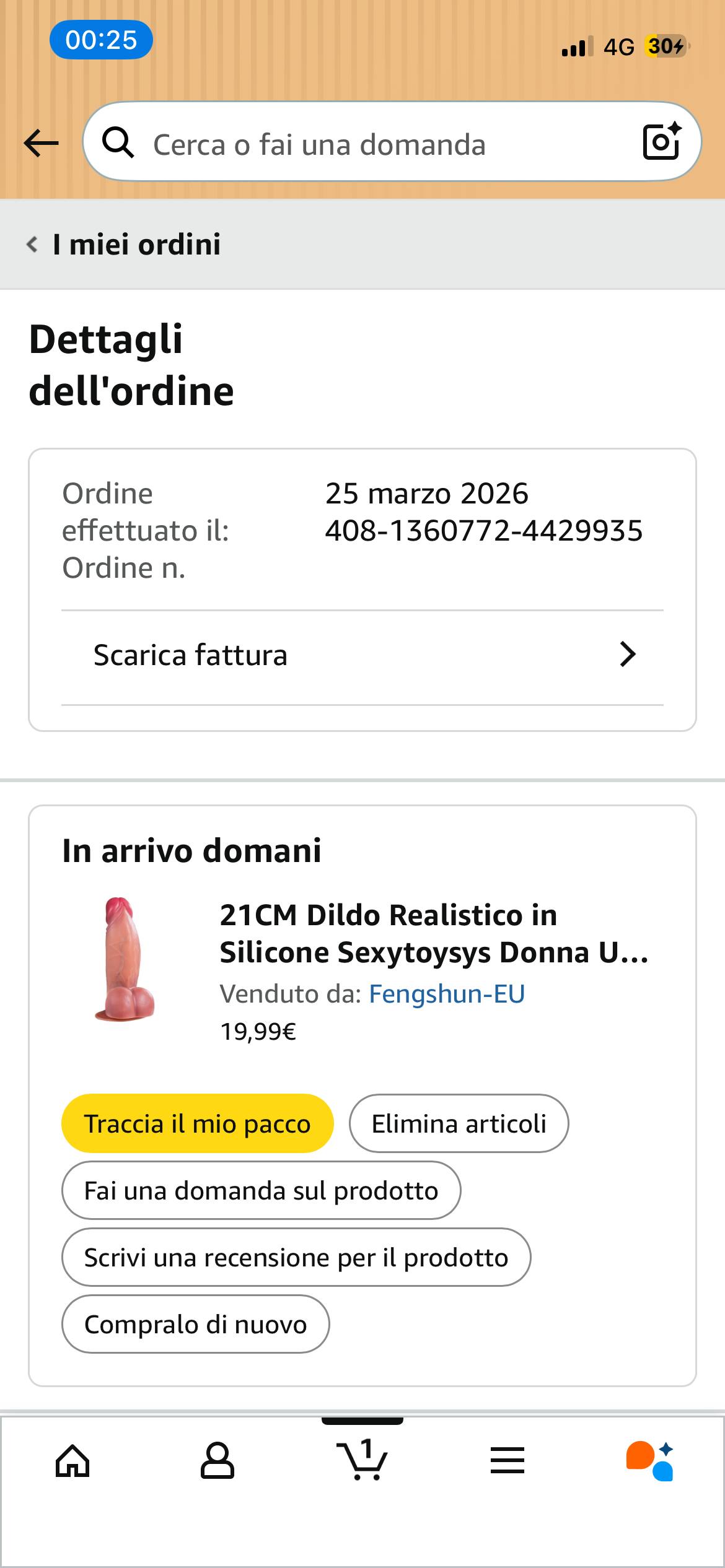
Task: Open the Fengshun-EU seller link
Action: 447,994
